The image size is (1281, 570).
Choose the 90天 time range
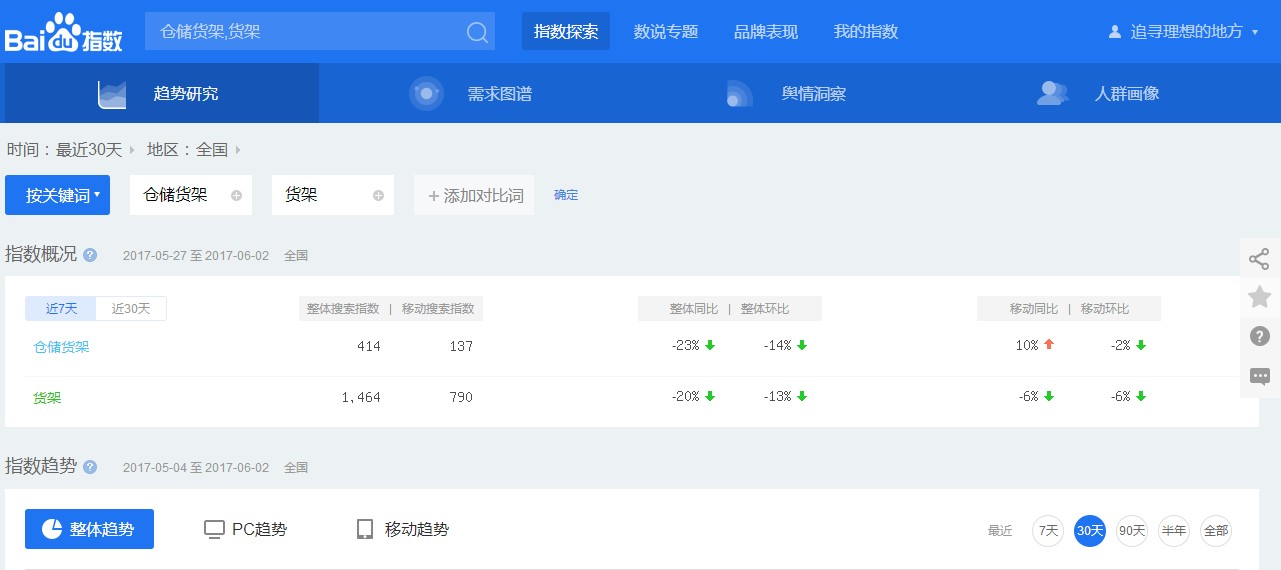1132,531
